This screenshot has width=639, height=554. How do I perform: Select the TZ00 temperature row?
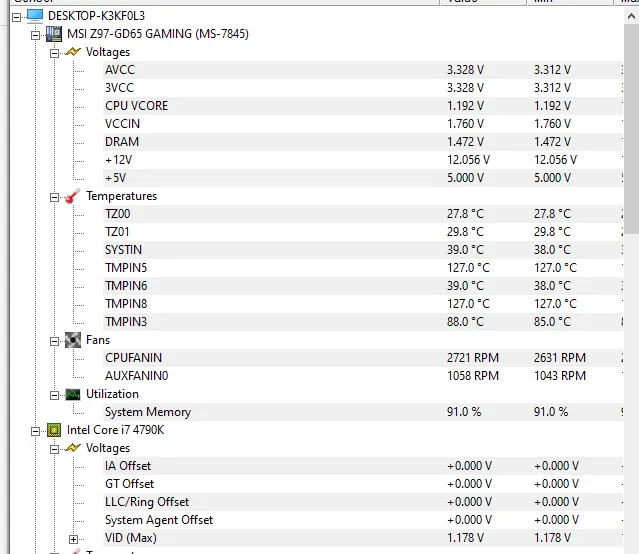tap(363, 214)
